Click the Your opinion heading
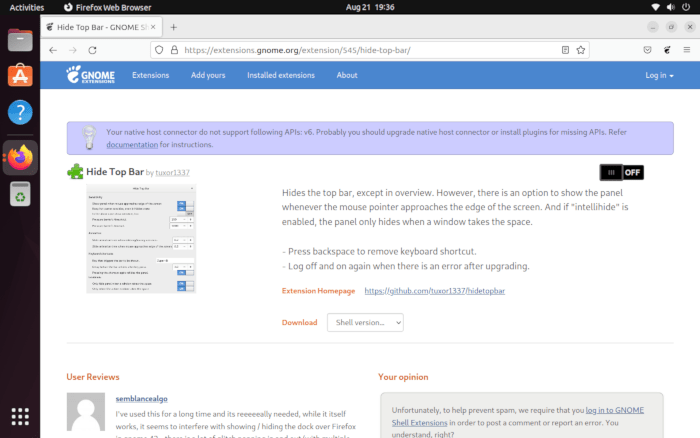Screen dimensions: 700x438 pyautogui.click(x=403, y=377)
